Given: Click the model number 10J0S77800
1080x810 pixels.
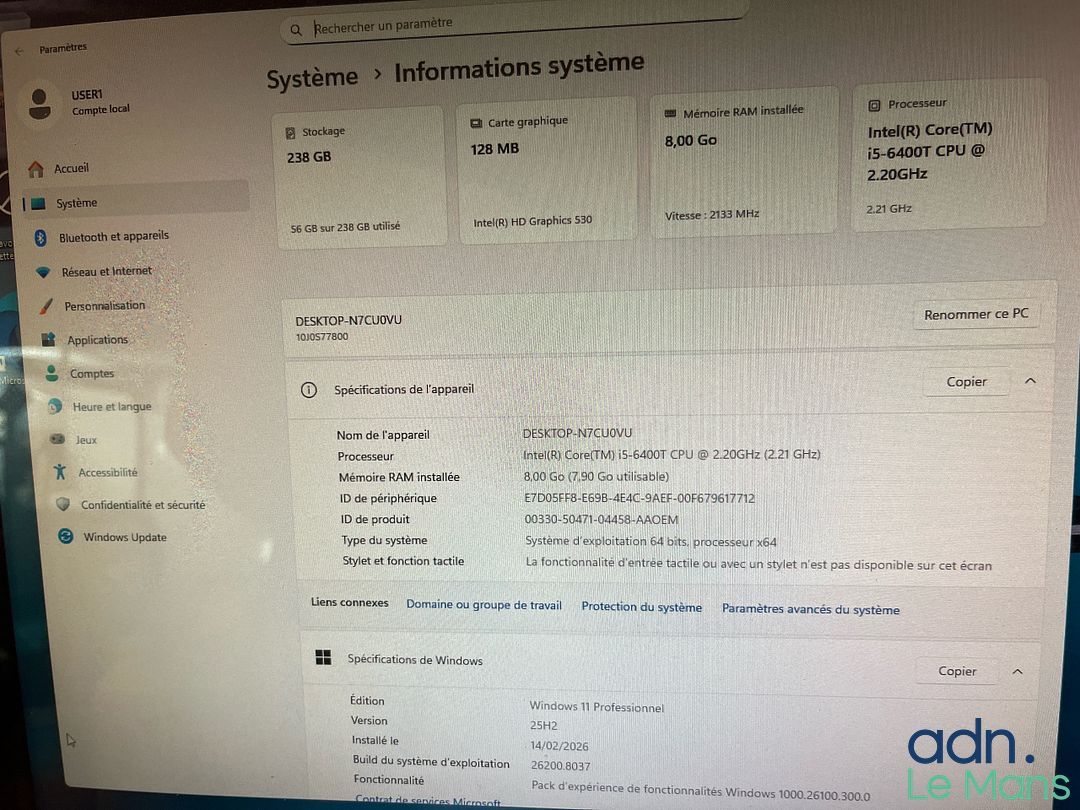Looking at the screenshot, I should coord(322,337).
